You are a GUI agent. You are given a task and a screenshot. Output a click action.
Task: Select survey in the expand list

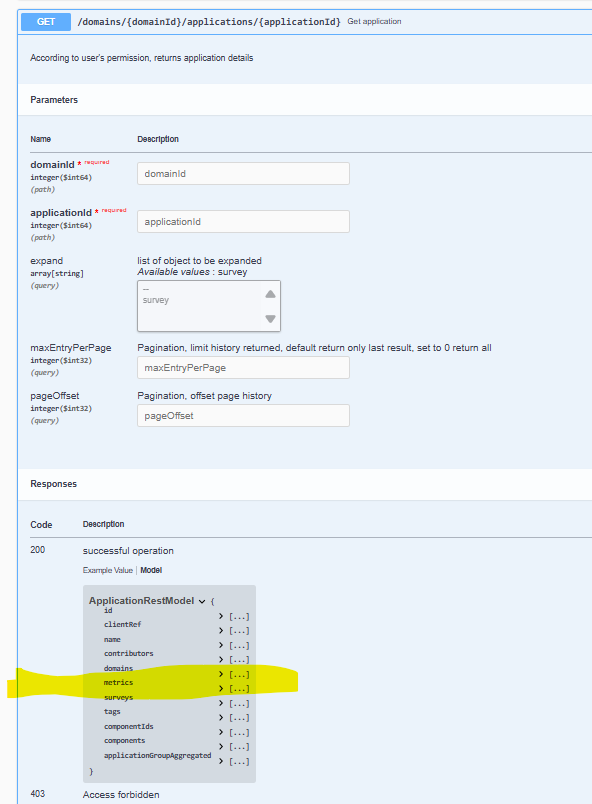(156, 300)
